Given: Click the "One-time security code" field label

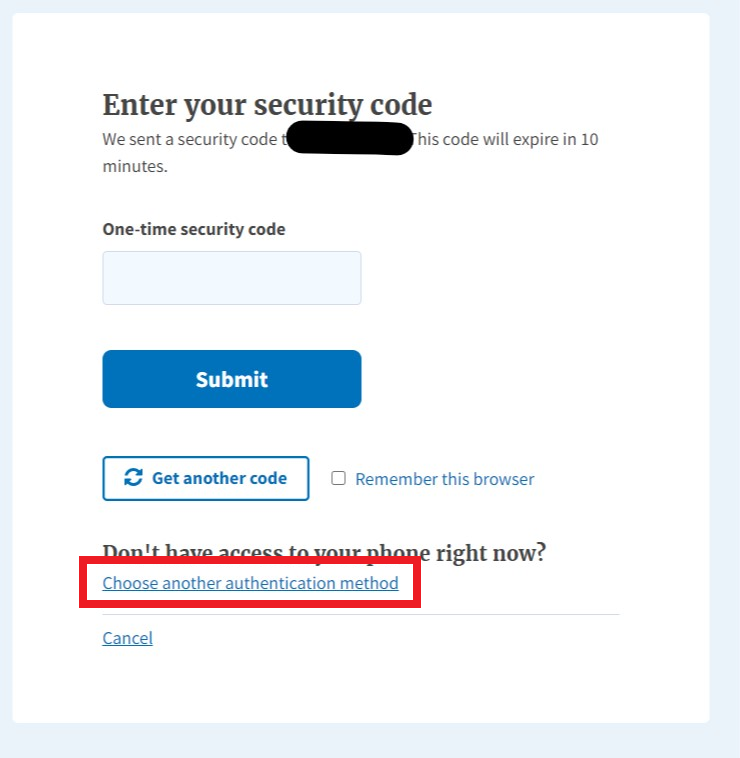Looking at the screenshot, I should pyautogui.click(x=193, y=229).
